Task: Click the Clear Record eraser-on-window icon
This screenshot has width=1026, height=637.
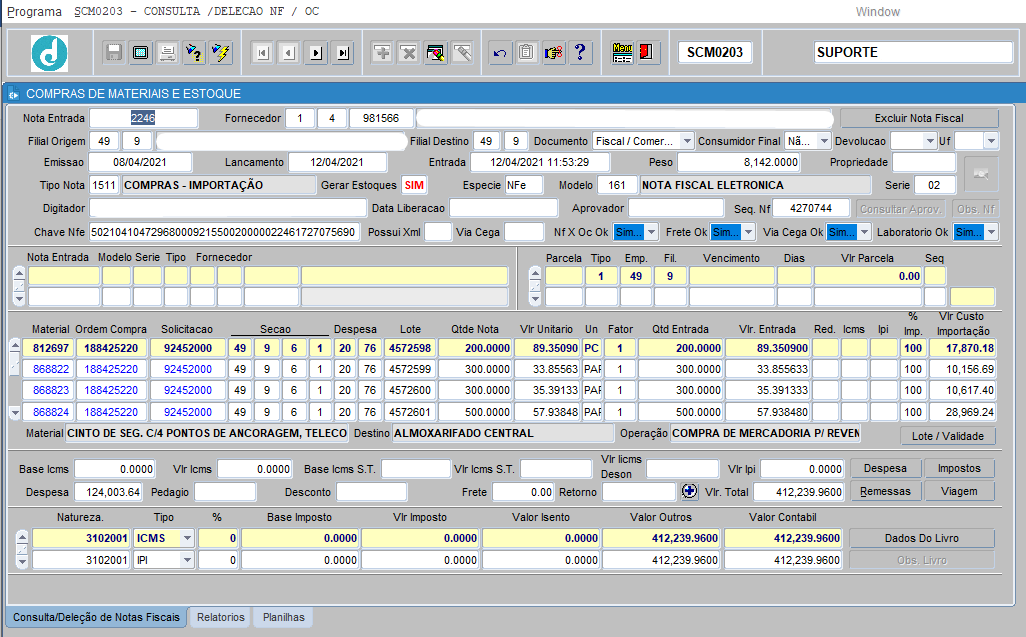Action: 436,52
